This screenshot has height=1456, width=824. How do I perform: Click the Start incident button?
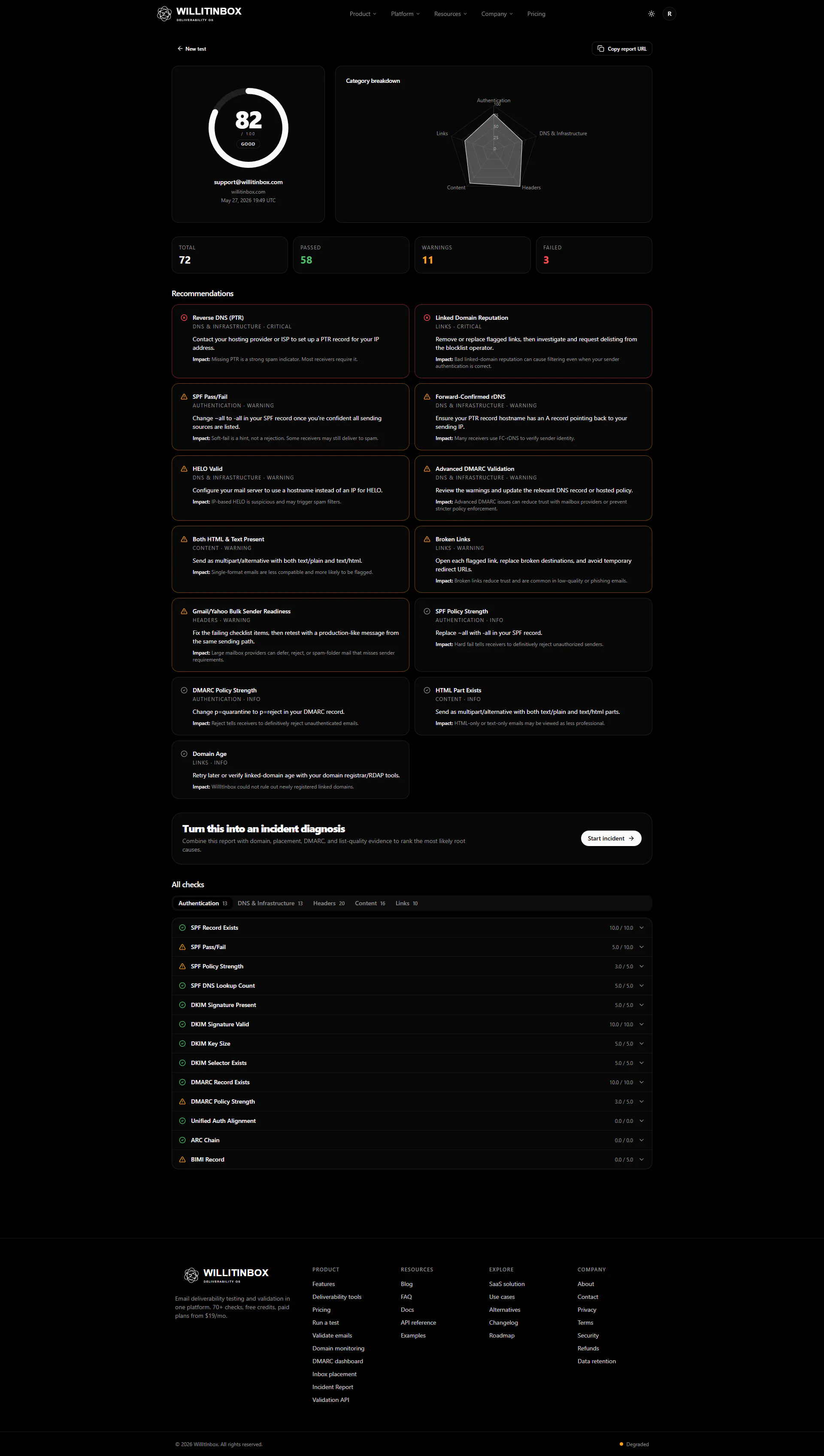point(611,839)
